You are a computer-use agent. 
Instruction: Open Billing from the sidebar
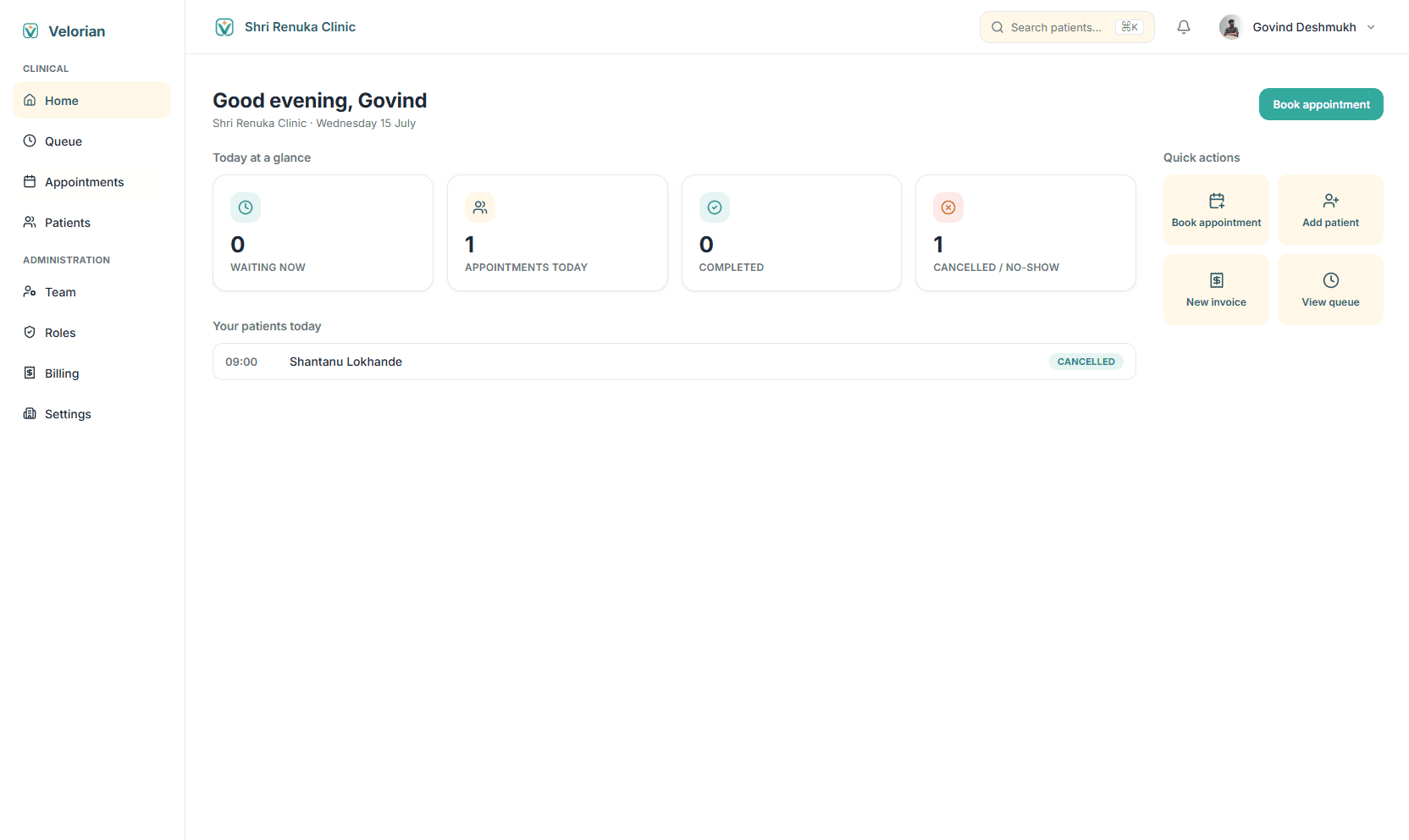pos(91,373)
